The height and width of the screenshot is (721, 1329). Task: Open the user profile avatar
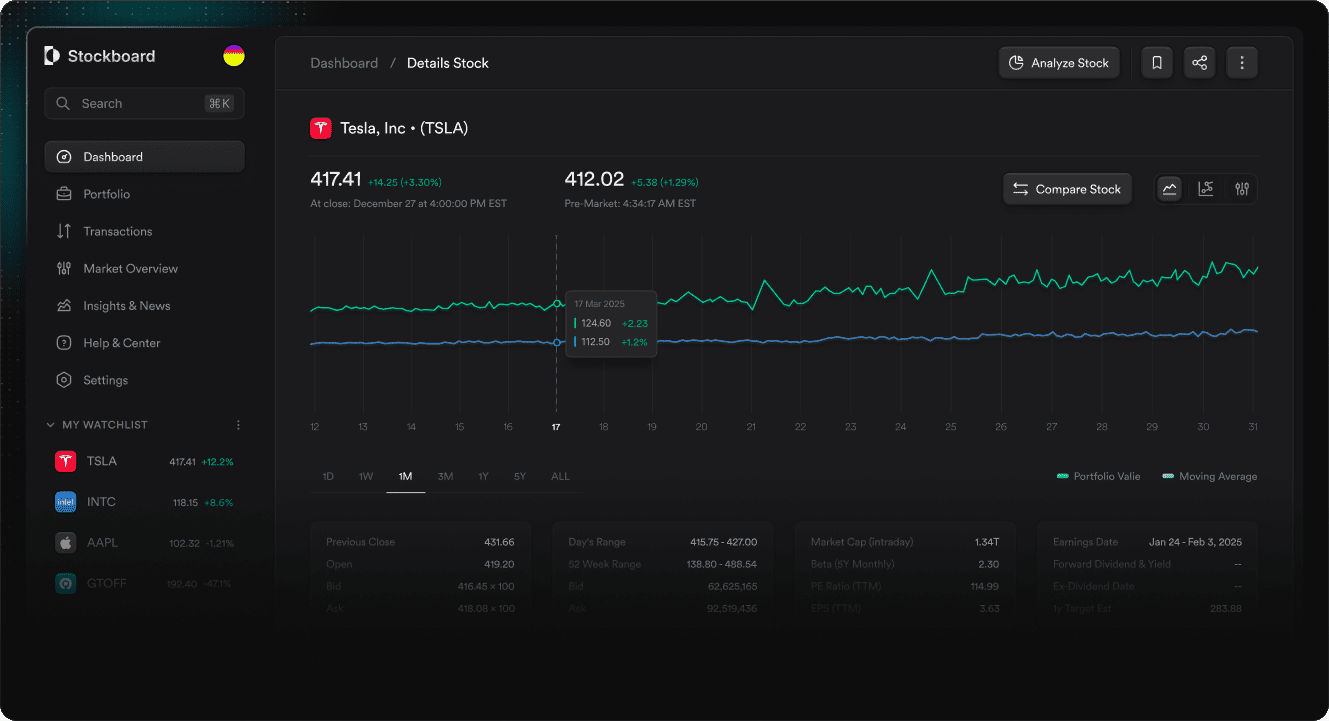[x=234, y=56]
